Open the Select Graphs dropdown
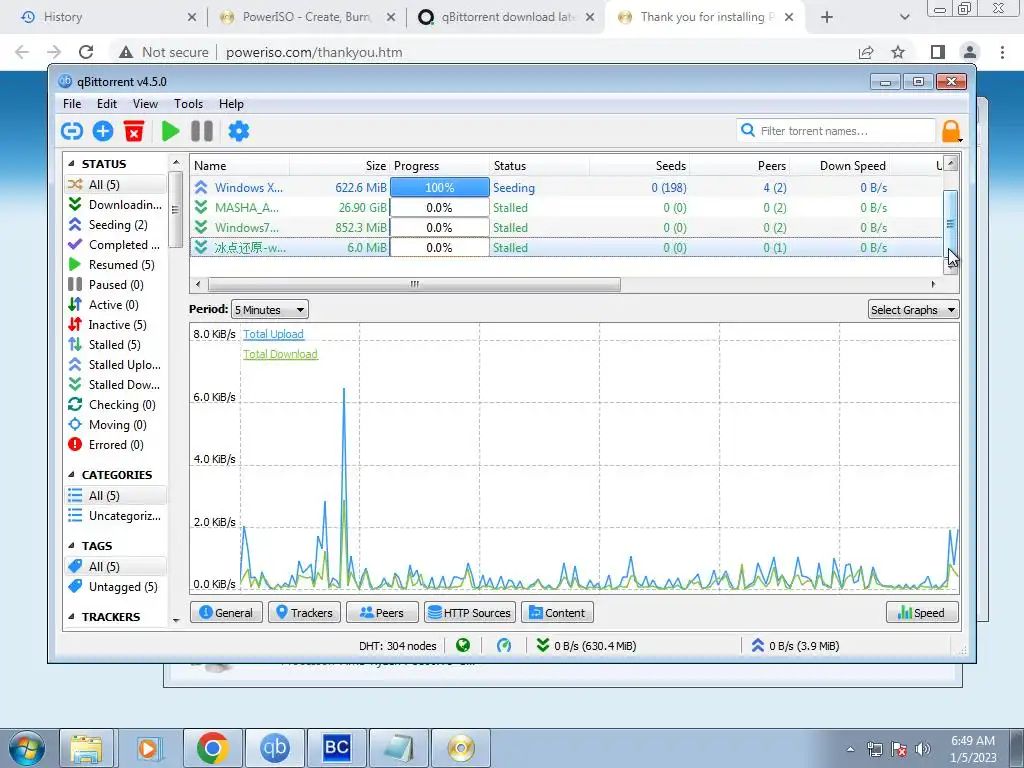1024x768 pixels. [x=913, y=310]
